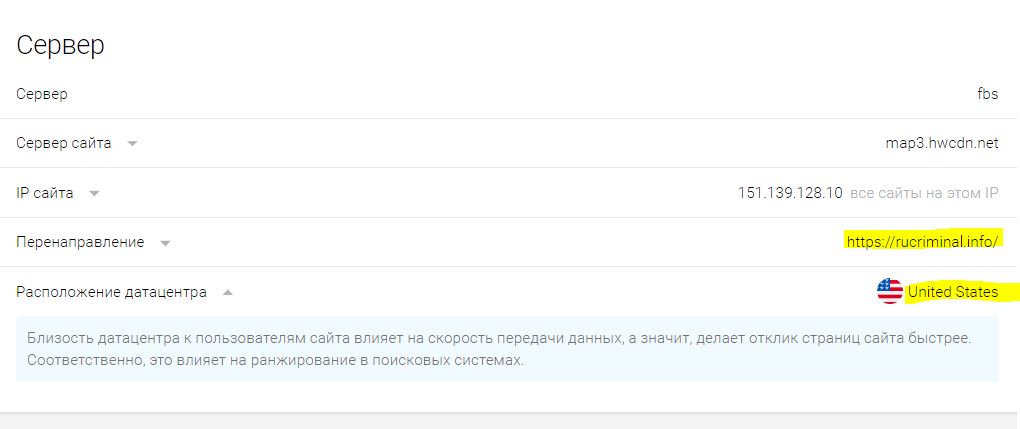This screenshot has height=429, width=1020.
Task: Expand the Перенаправление dropdown arrow
Action: pyautogui.click(x=165, y=243)
